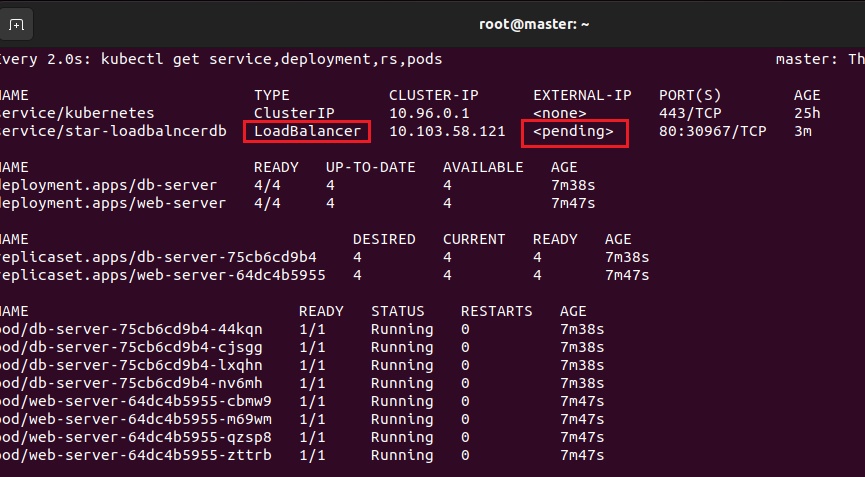The height and width of the screenshot is (477, 865).
Task: Click the EXTERNAL-IP column header
Action: 582,95
